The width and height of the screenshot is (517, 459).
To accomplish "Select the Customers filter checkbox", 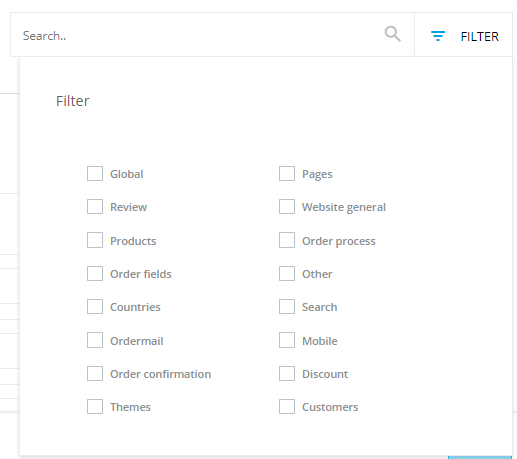I will pyautogui.click(x=287, y=407).
